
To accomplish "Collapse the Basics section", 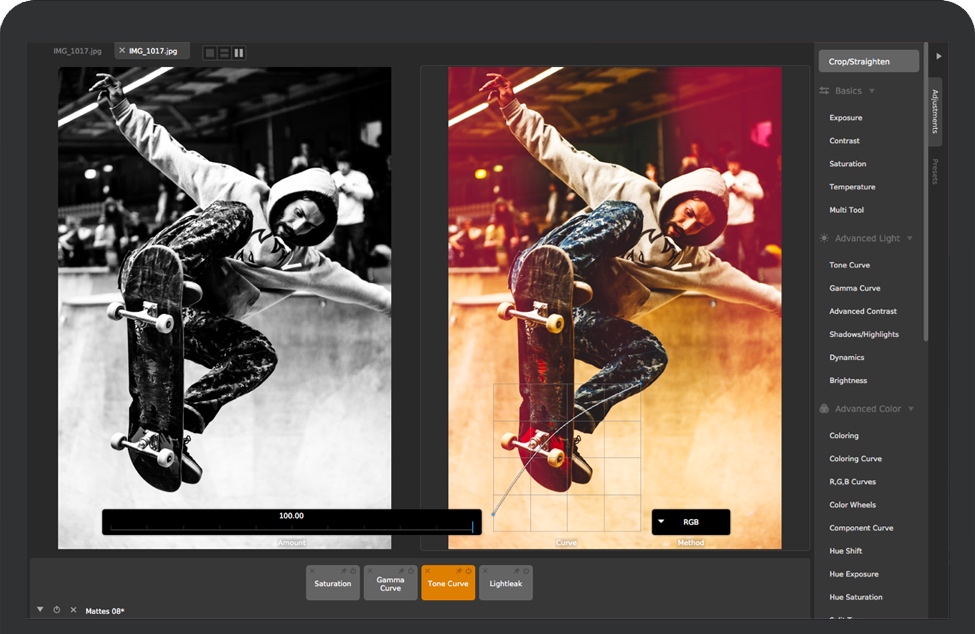I will coord(872,91).
